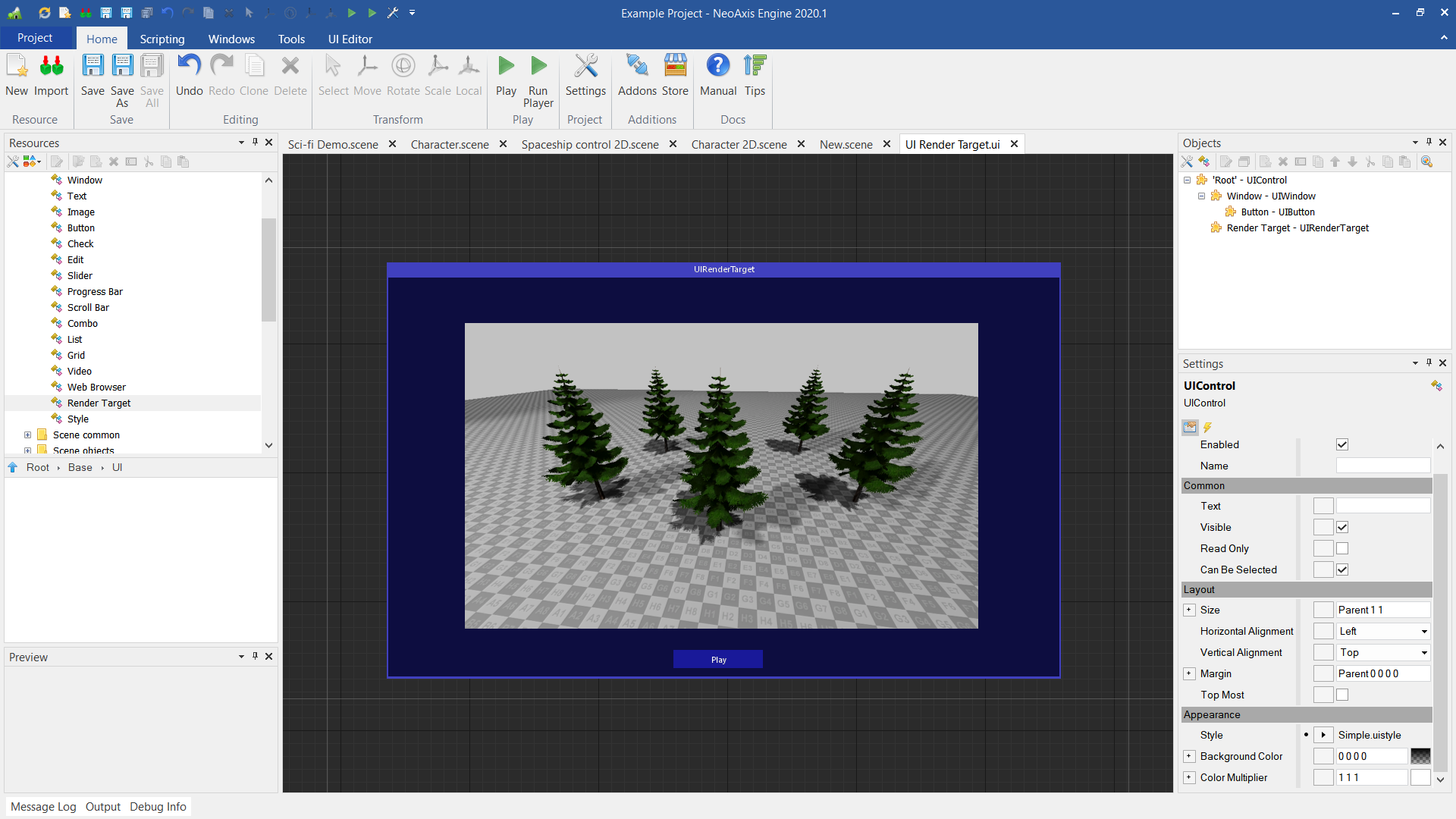Viewport: 1456px width, 819px height.
Task: Switch to the Scripting ribbon tab
Action: tap(162, 39)
